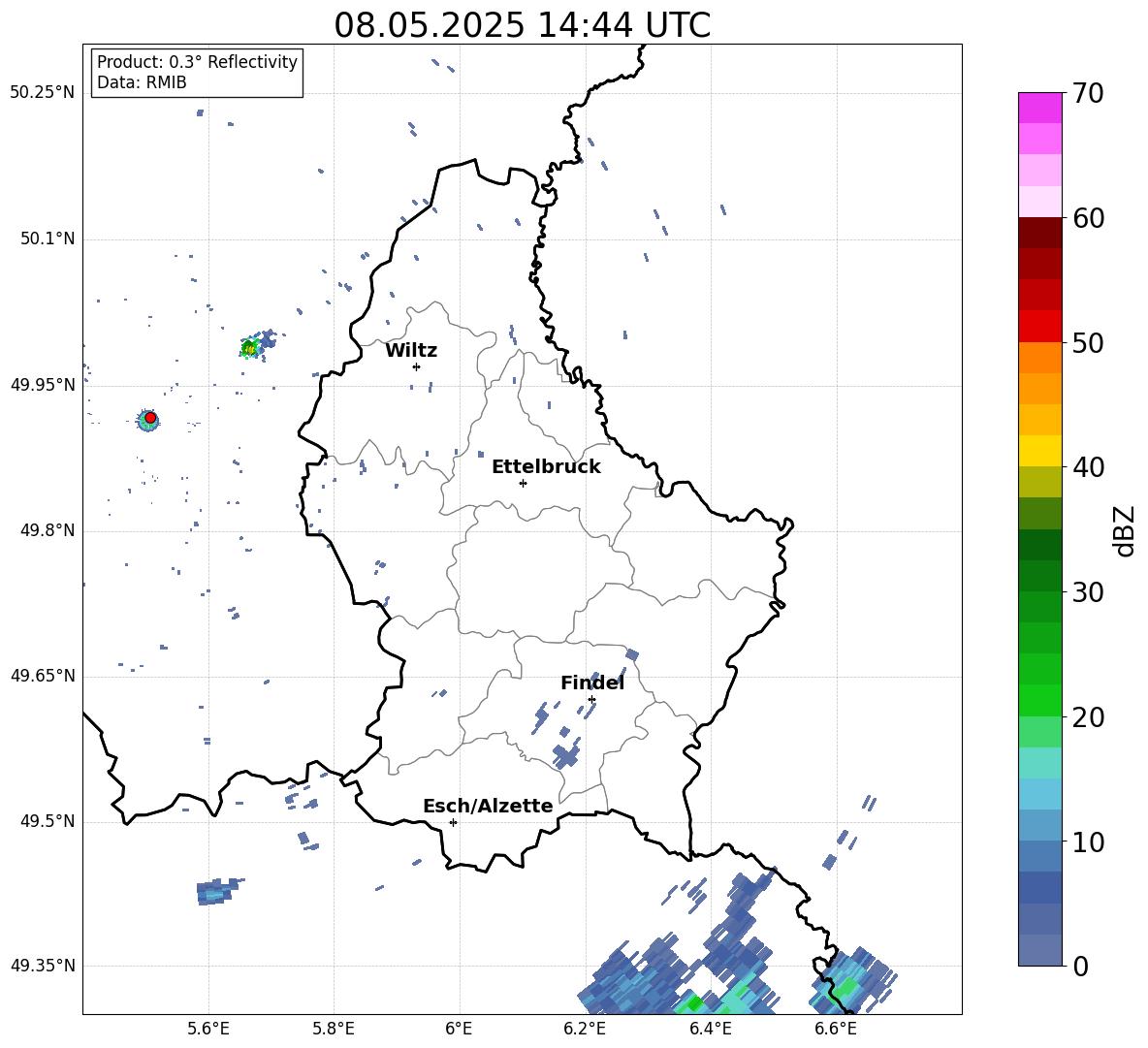1148x1048 pixels.
Task: Click the colorbar tick label 70
Action: (1088, 93)
